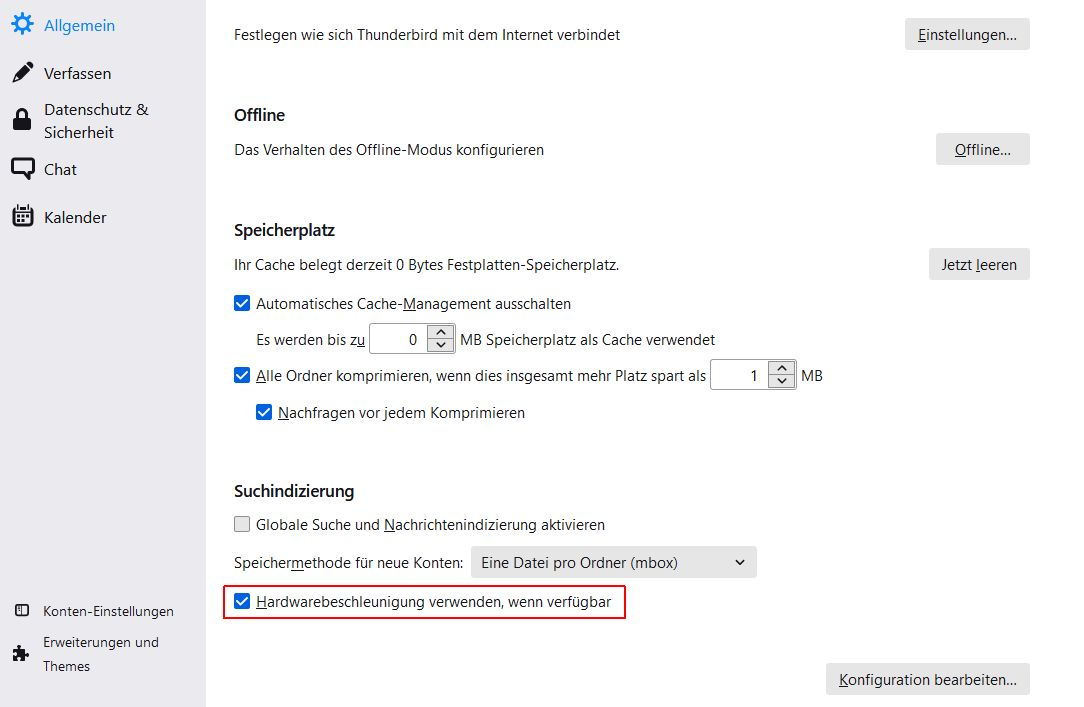Image resolution: width=1084 pixels, height=707 pixels.
Task: Click the Allgemein gear icon
Action: click(x=22, y=25)
